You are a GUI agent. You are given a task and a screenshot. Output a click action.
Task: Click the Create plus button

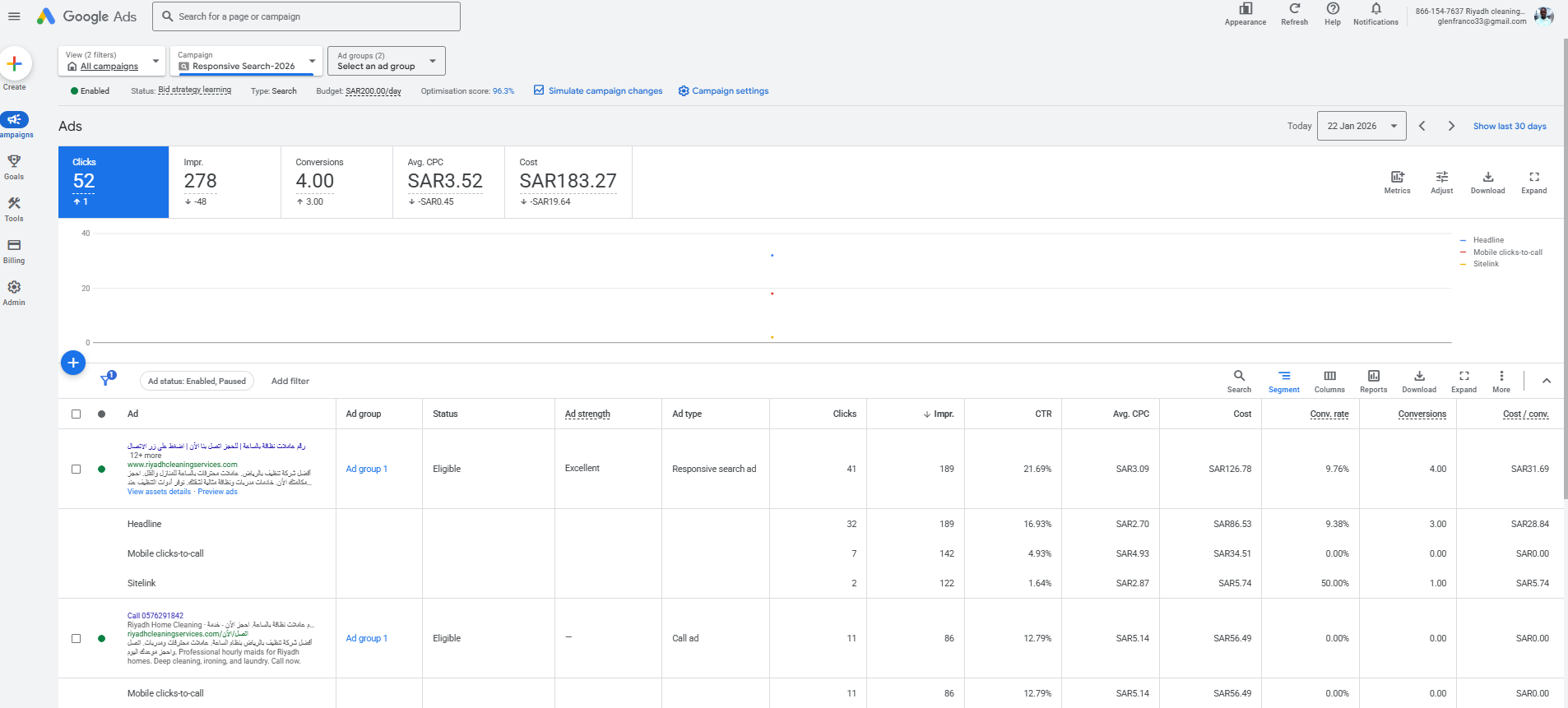(x=15, y=64)
